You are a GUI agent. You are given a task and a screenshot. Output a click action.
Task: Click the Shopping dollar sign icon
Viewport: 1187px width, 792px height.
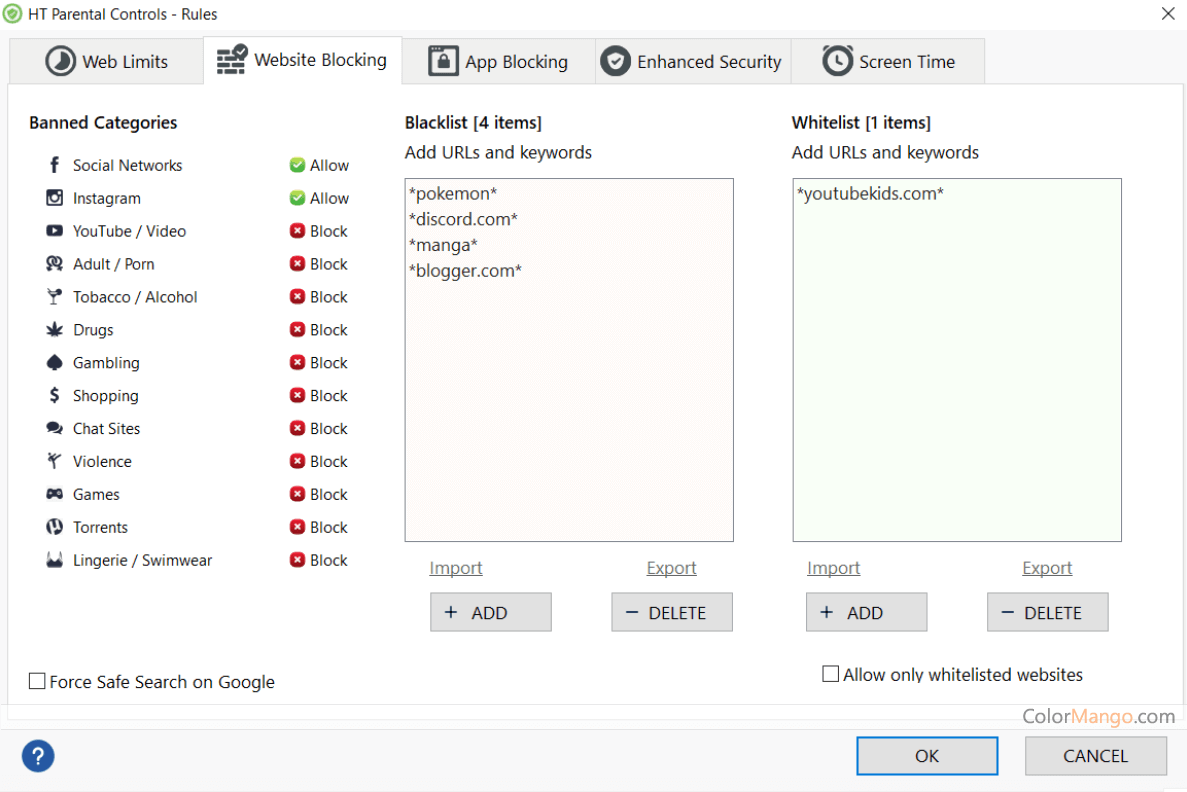(54, 396)
